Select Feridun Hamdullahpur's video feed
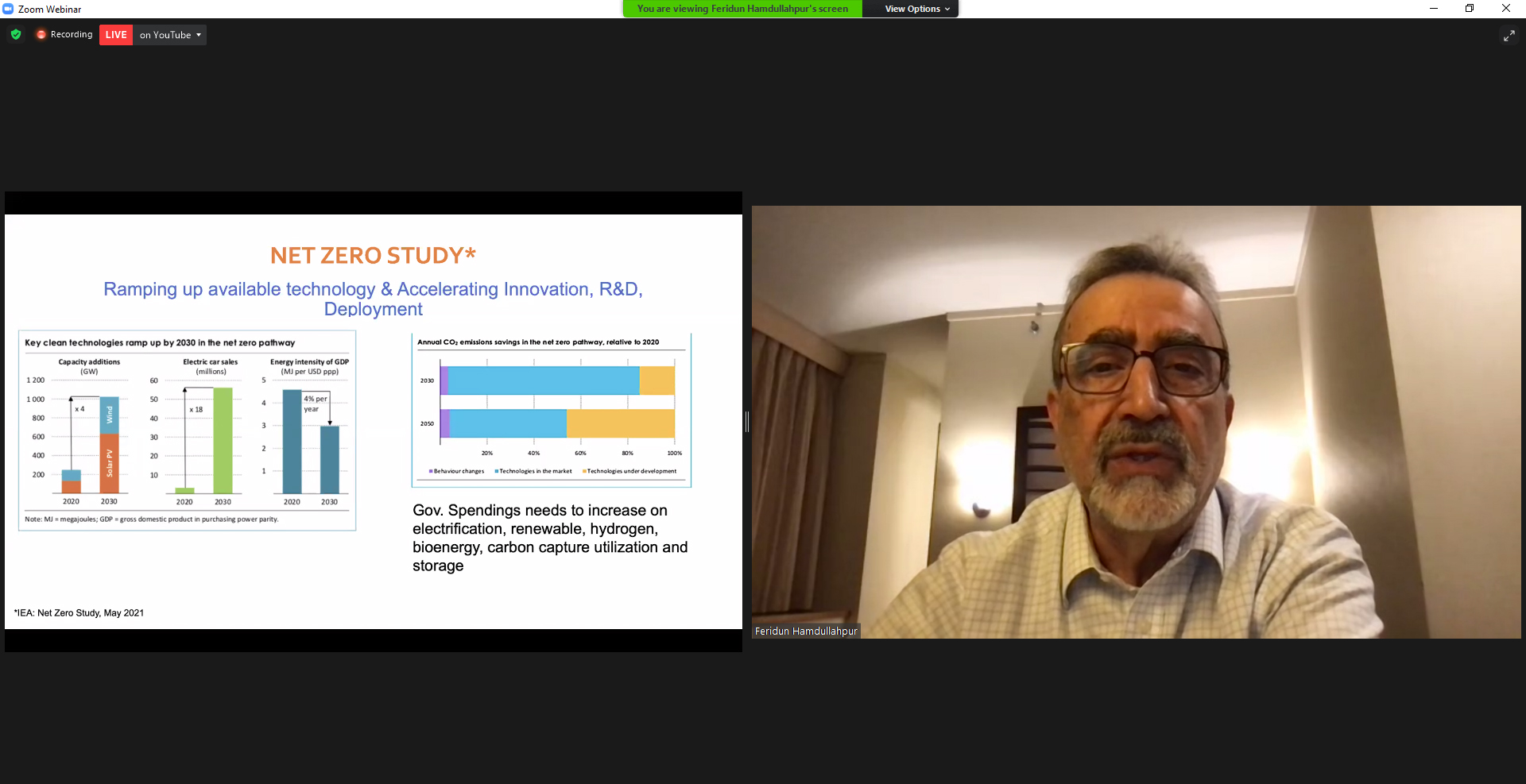Image resolution: width=1526 pixels, height=784 pixels. 1136,421
